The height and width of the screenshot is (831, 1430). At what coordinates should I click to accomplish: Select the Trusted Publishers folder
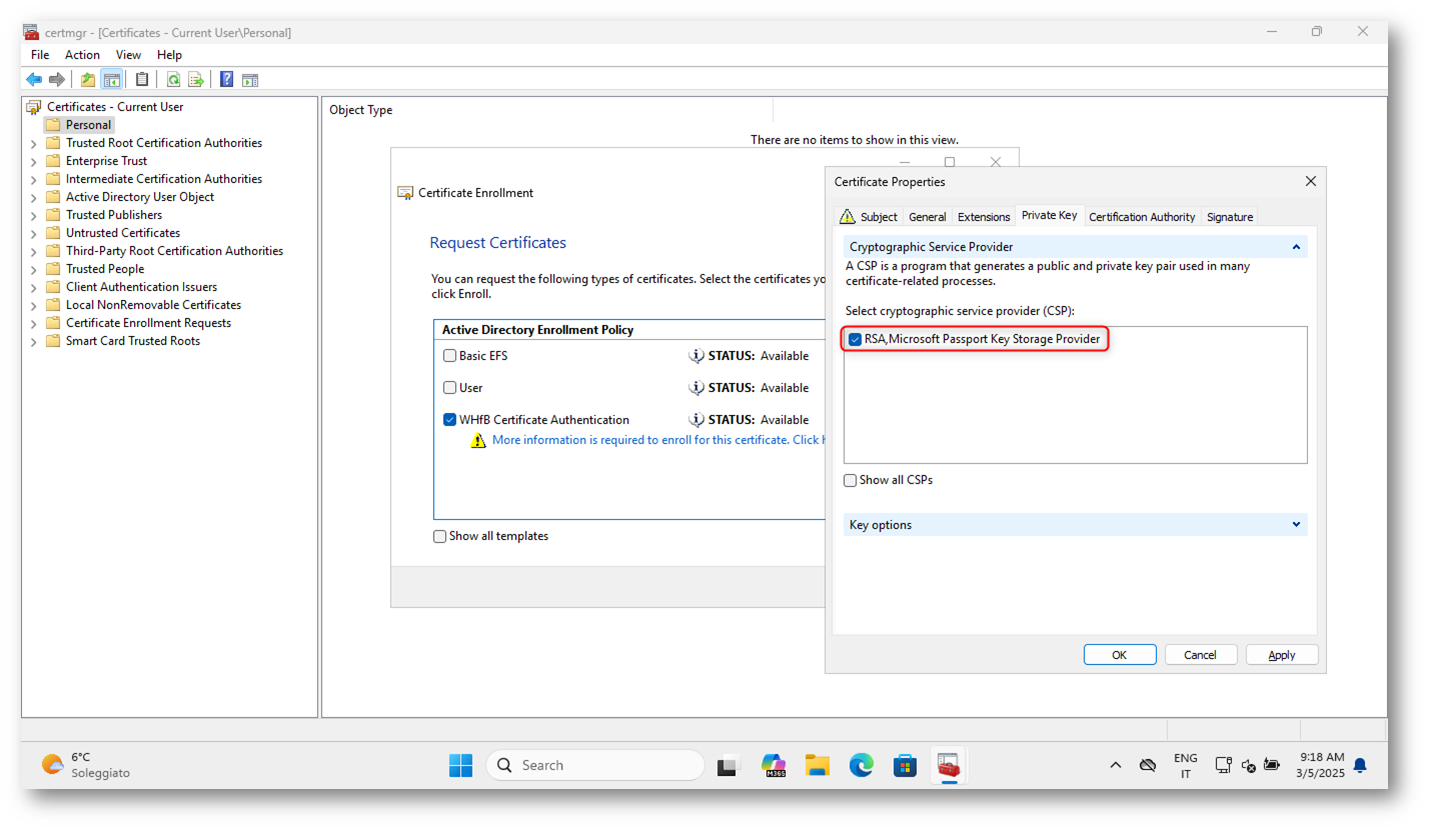coord(113,215)
